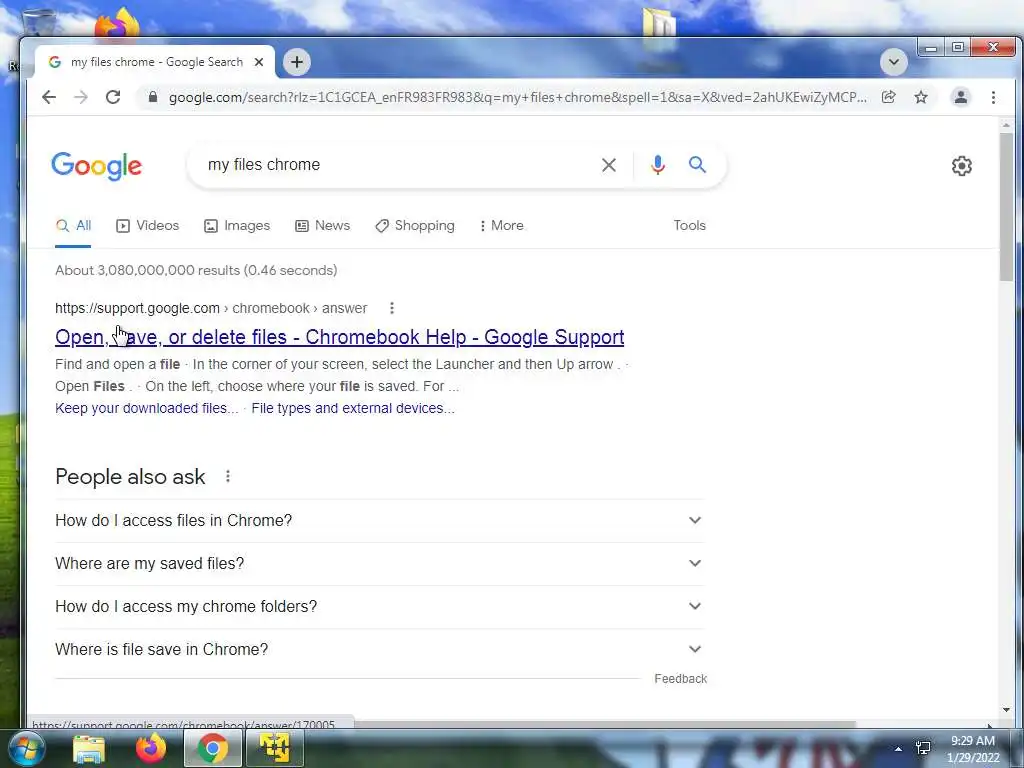Click the browser forward arrow

(x=81, y=97)
